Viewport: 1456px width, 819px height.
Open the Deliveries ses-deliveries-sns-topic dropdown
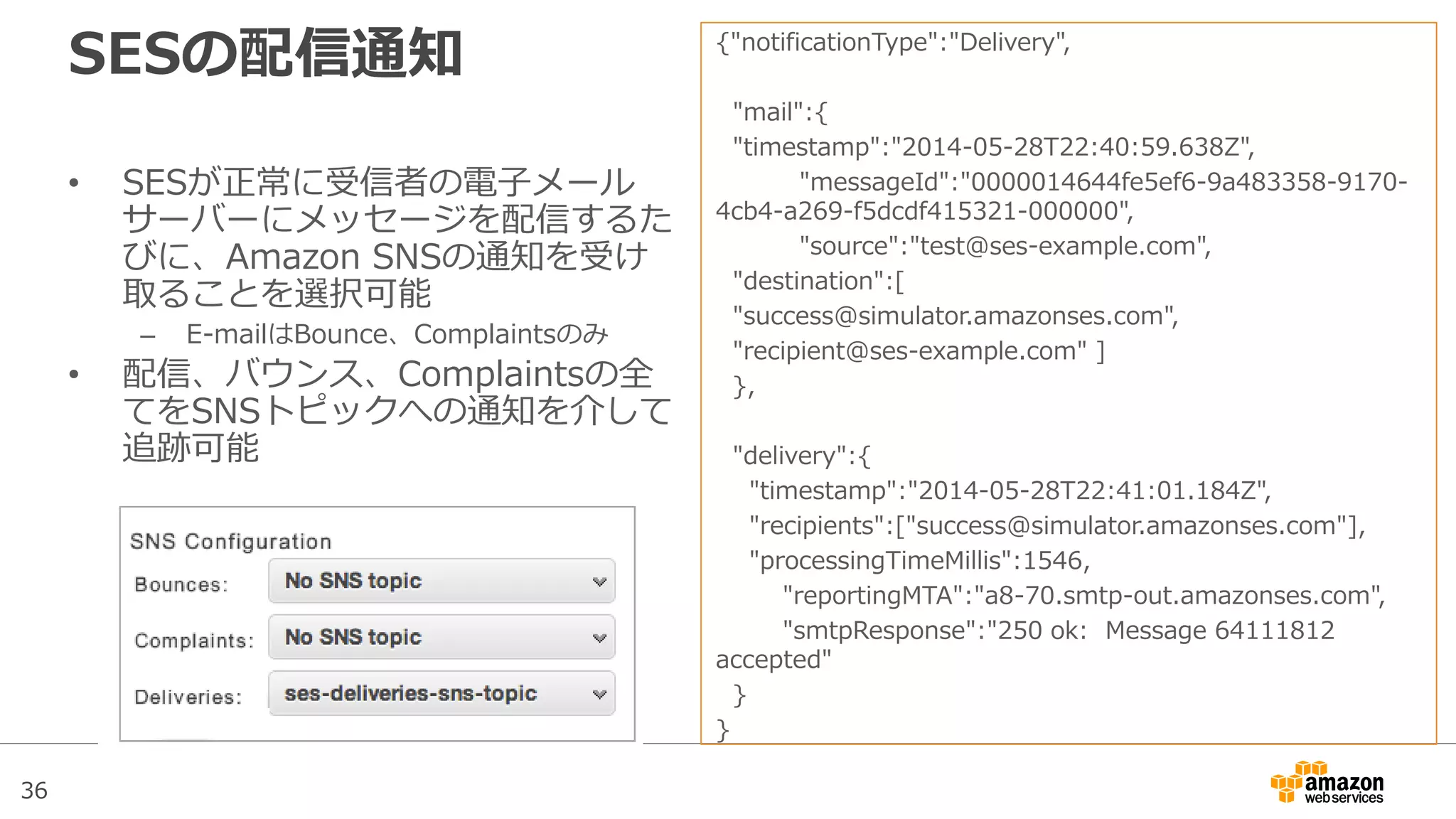[x=441, y=693]
